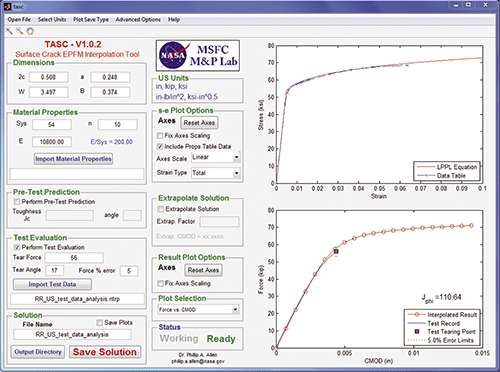Activate the pan hand tool

pyautogui.click(x=30, y=31)
